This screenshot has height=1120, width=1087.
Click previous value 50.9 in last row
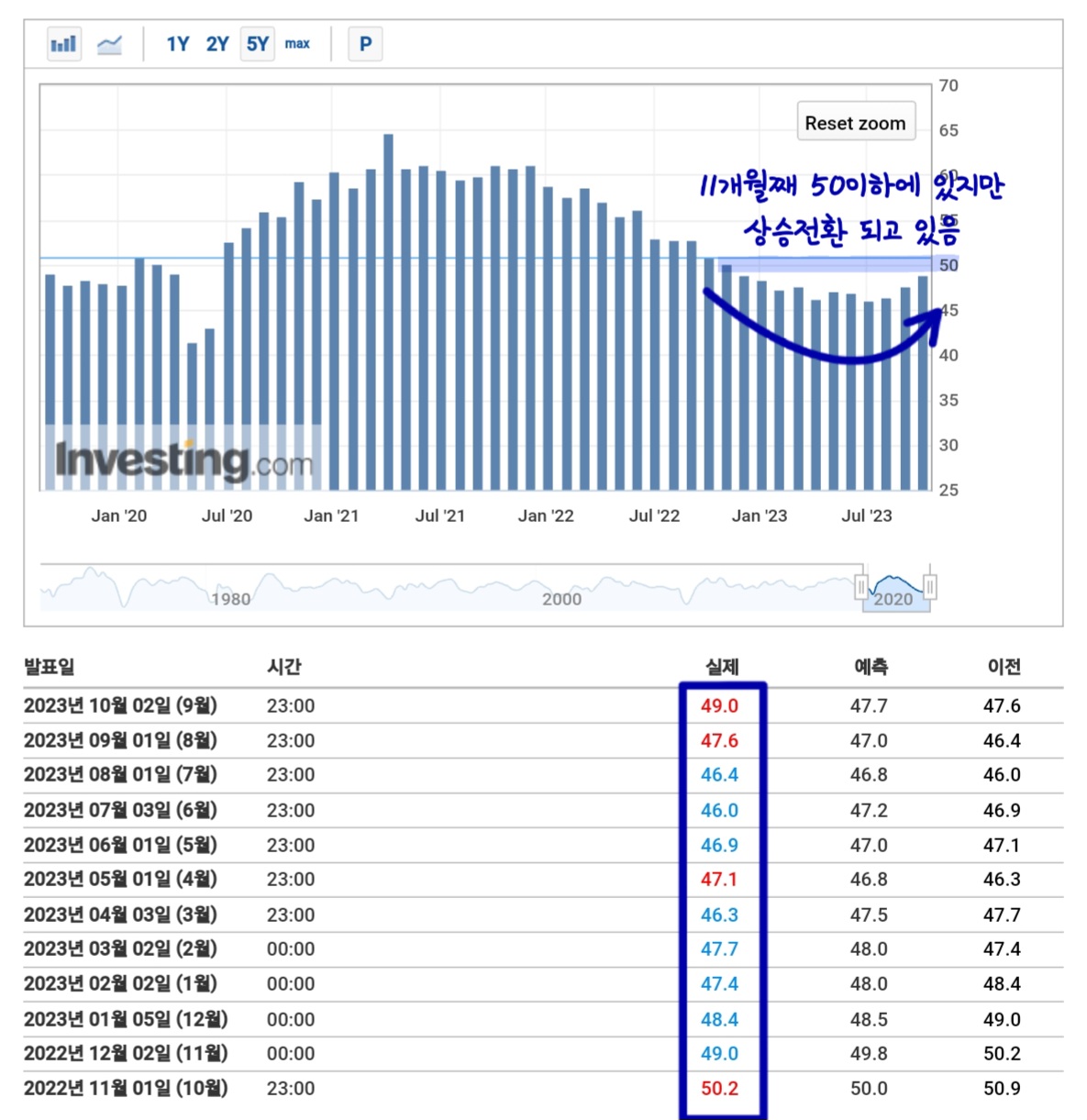coord(1002,1089)
